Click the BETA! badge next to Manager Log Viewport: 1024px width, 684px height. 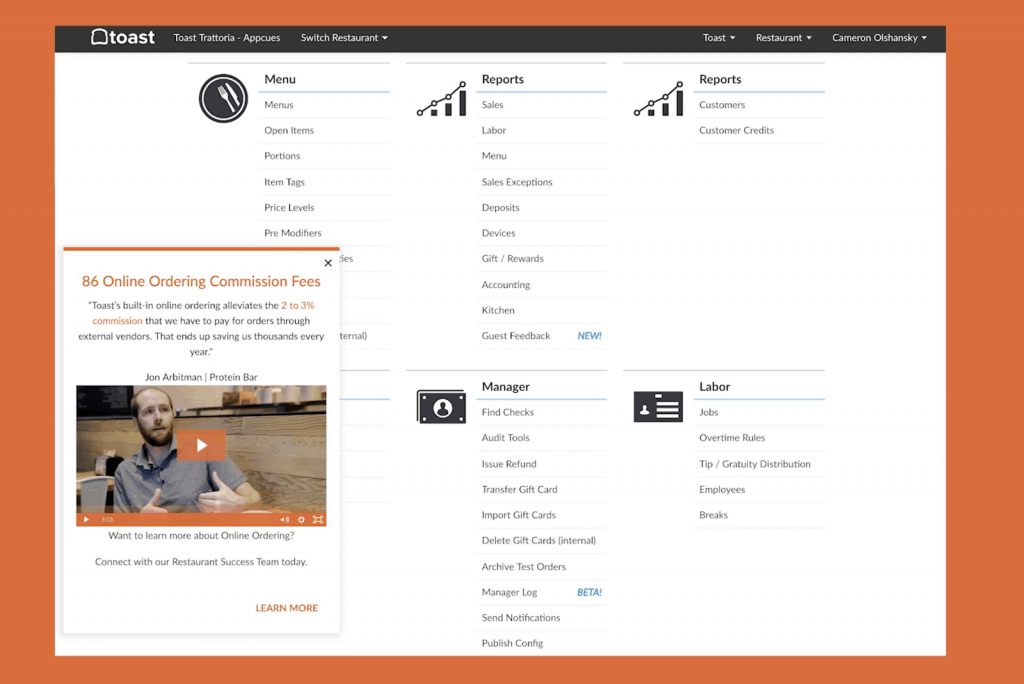click(589, 593)
